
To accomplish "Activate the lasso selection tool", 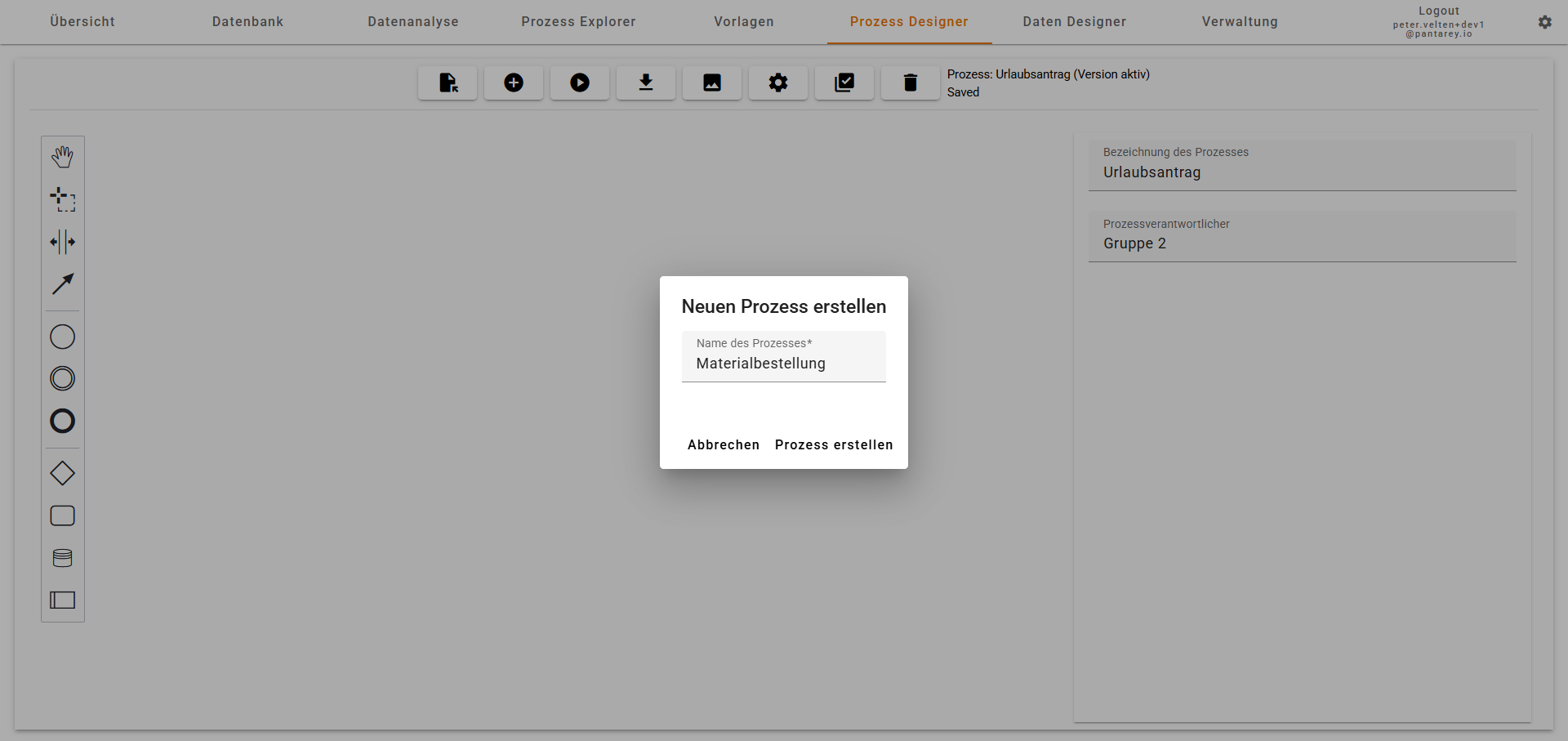I will [63, 199].
